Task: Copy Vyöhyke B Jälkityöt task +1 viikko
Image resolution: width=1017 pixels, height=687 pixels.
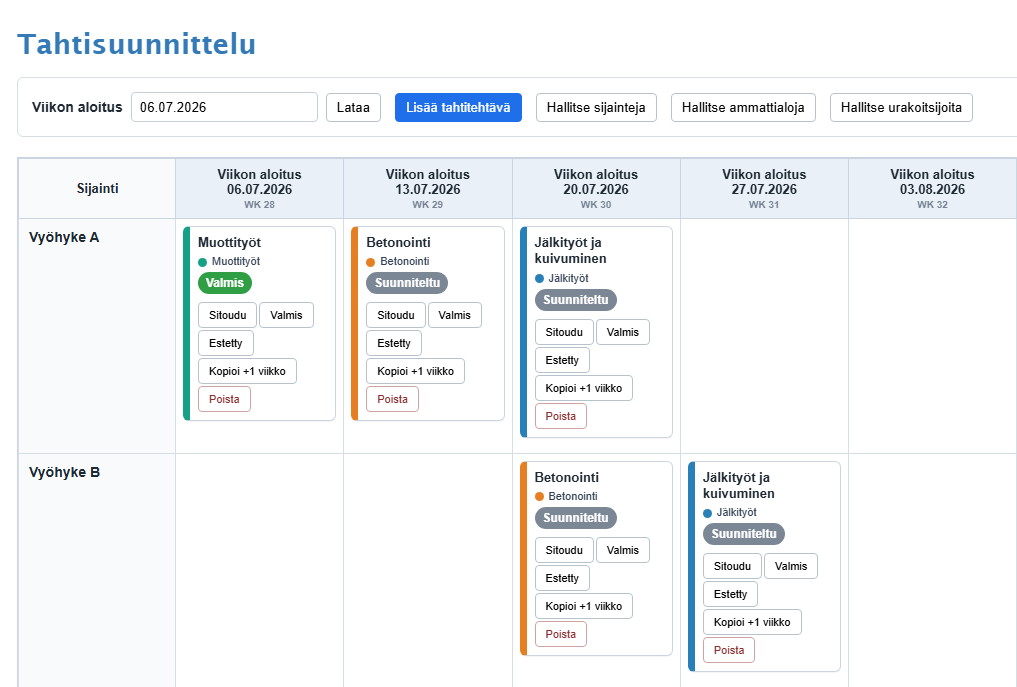Action: click(x=752, y=622)
